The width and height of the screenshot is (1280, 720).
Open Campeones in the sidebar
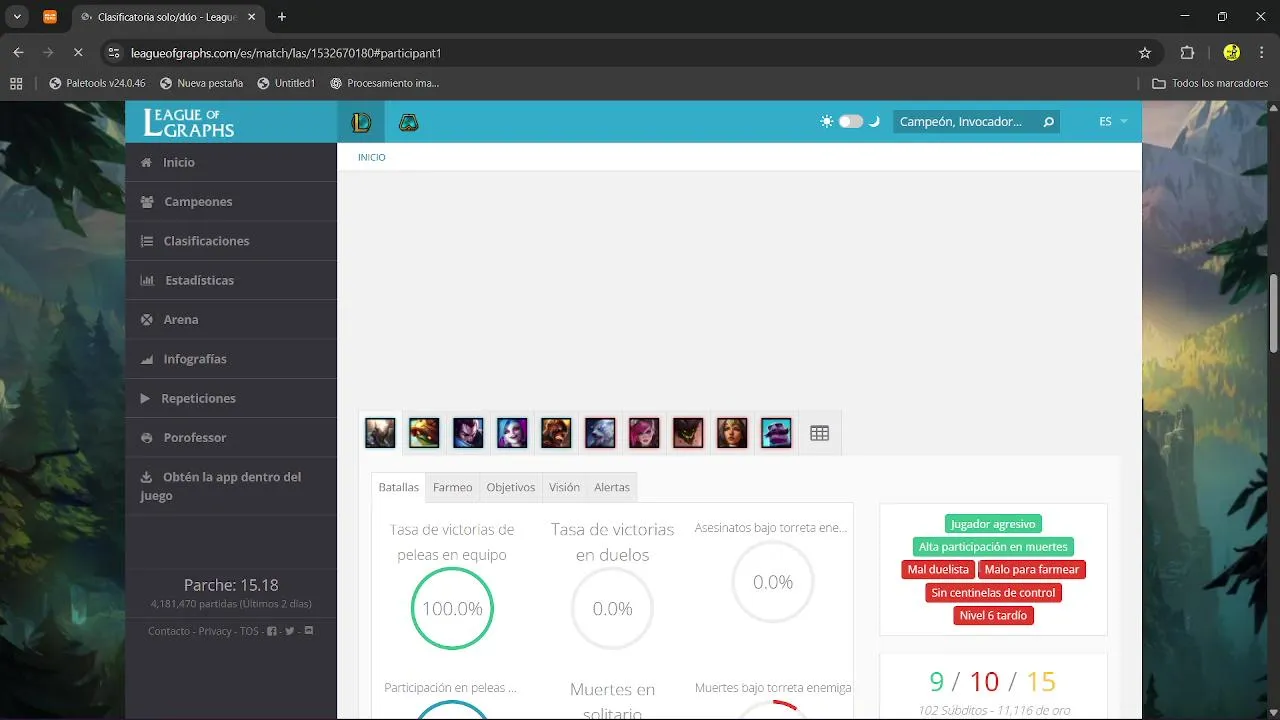231,202
